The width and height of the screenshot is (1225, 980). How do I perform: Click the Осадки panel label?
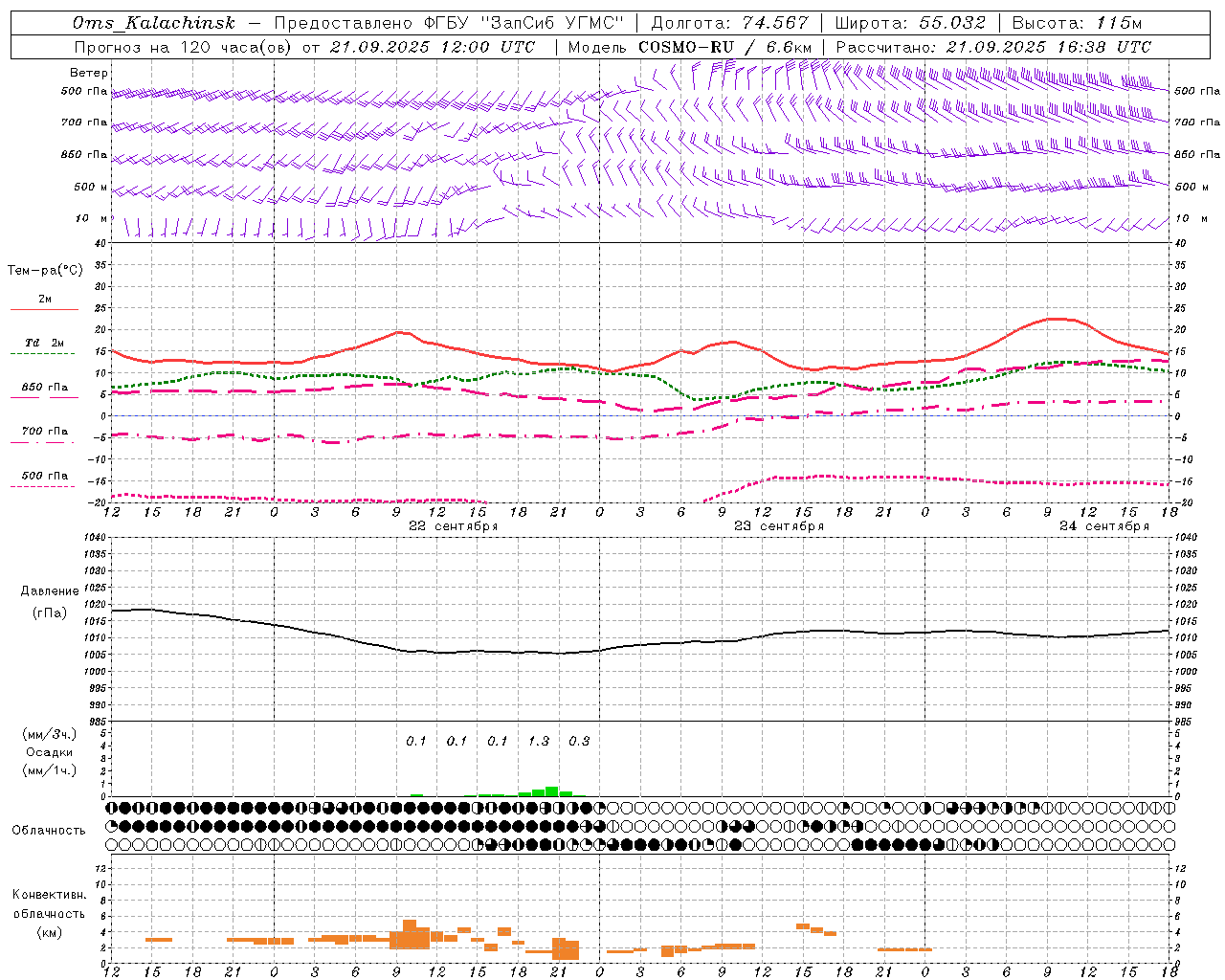tap(50, 752)
